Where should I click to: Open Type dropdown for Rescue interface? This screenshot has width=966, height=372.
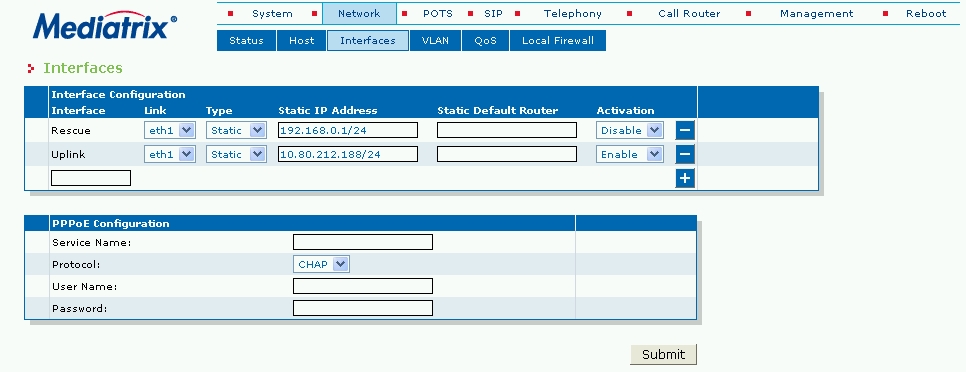236,131
